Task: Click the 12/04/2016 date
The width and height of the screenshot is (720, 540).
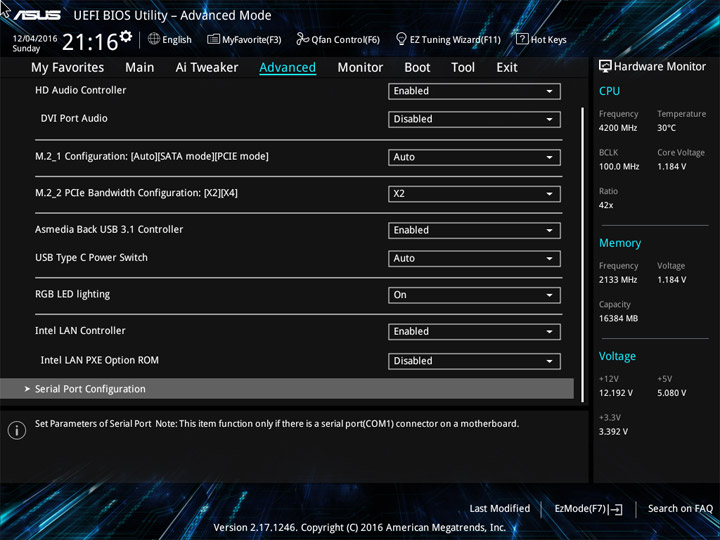Action: coord(34,39)
